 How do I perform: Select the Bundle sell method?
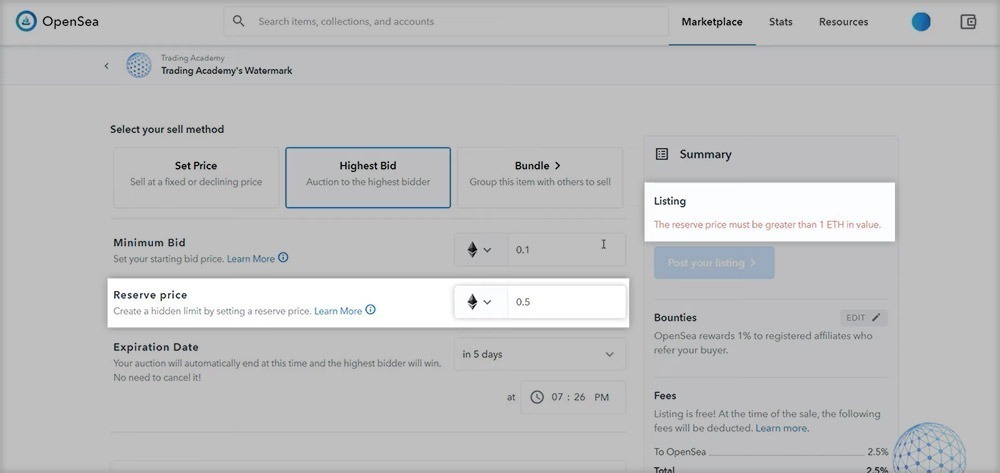[x=539, y=173]
